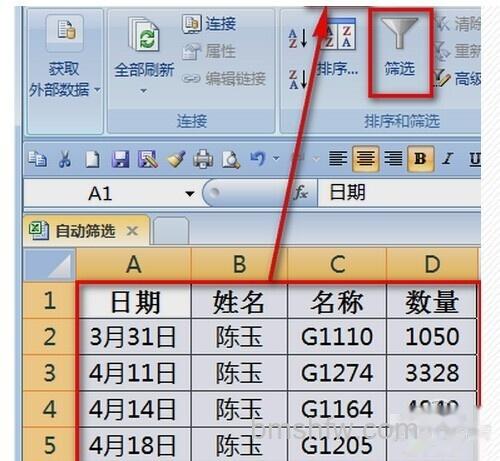This screenshot has height=461, width=500.
Task: Open the Get External Data dropdown arrow
Action: (97, 89)
